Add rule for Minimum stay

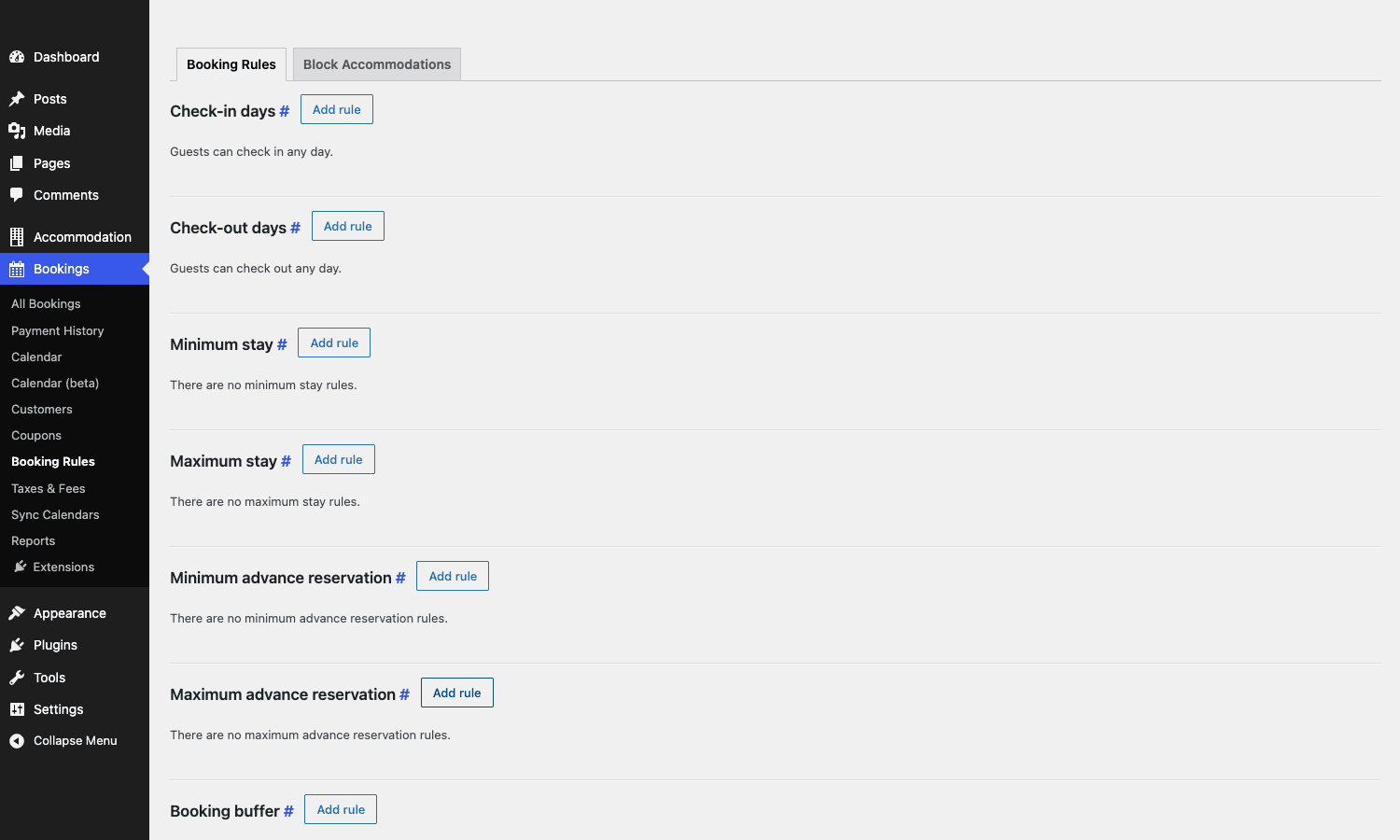[x=334, y=343]
